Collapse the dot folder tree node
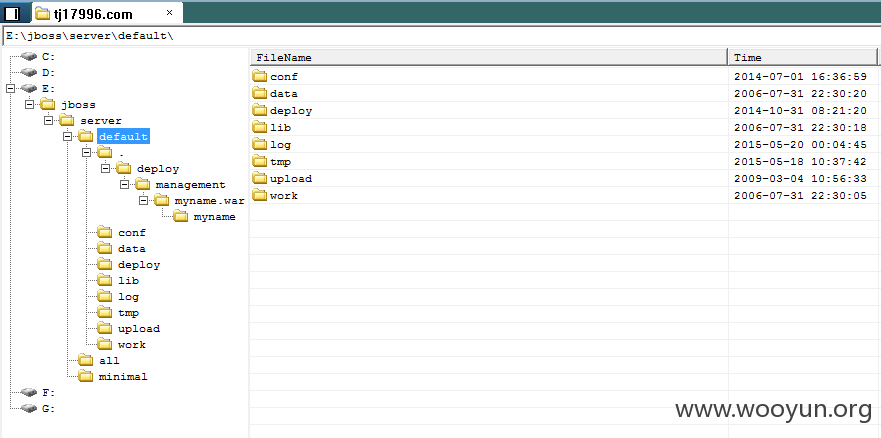The height and width of the screenshot is (438, 881). 87,152
